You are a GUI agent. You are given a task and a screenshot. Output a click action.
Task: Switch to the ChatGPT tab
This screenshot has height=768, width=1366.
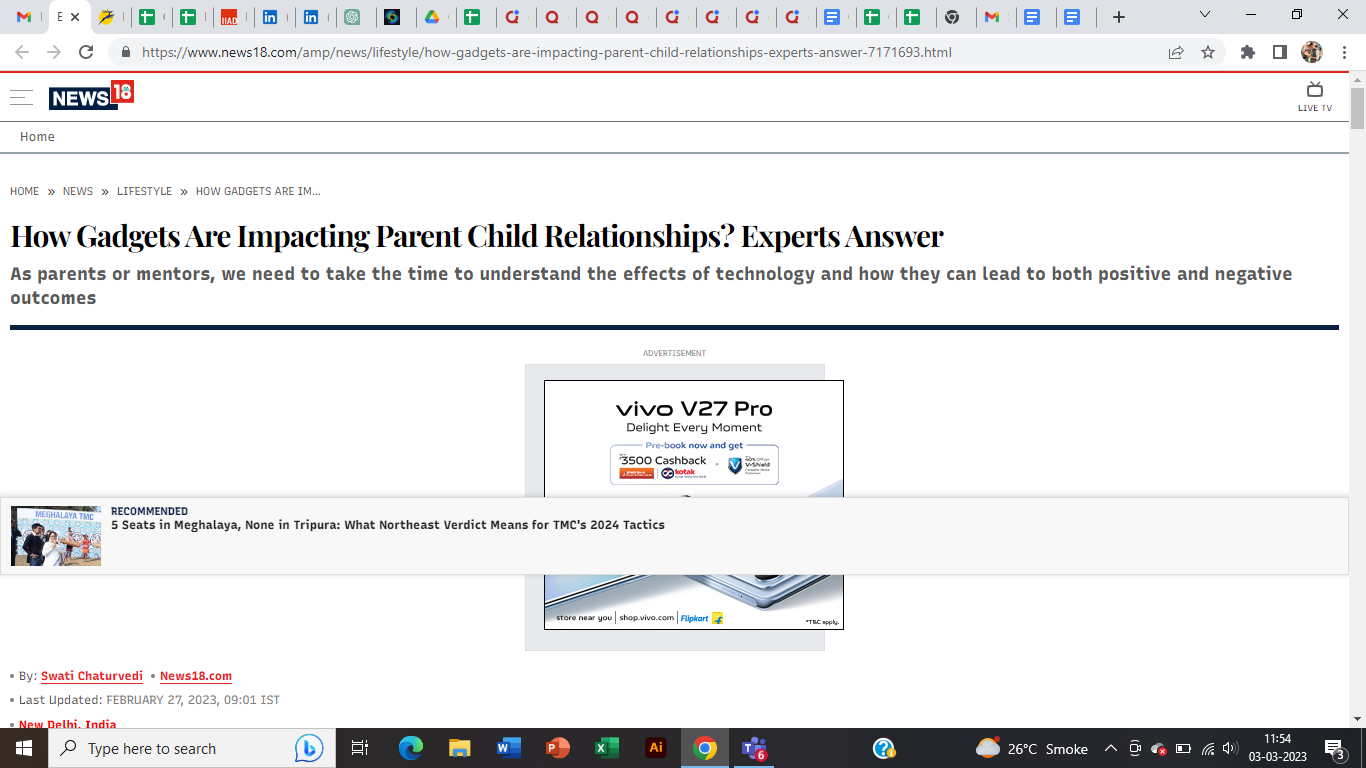point(352,17)
